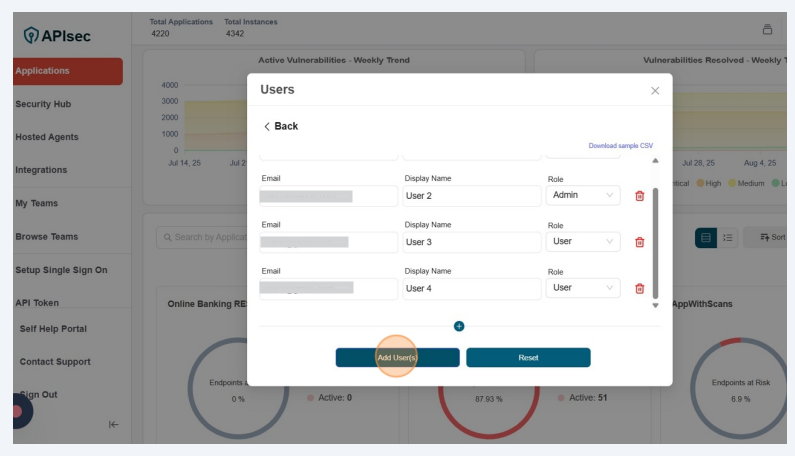Screen dimensions: 795x456
Task: Edit the Display Name field User 4
Action: click(x=472, y=289)
